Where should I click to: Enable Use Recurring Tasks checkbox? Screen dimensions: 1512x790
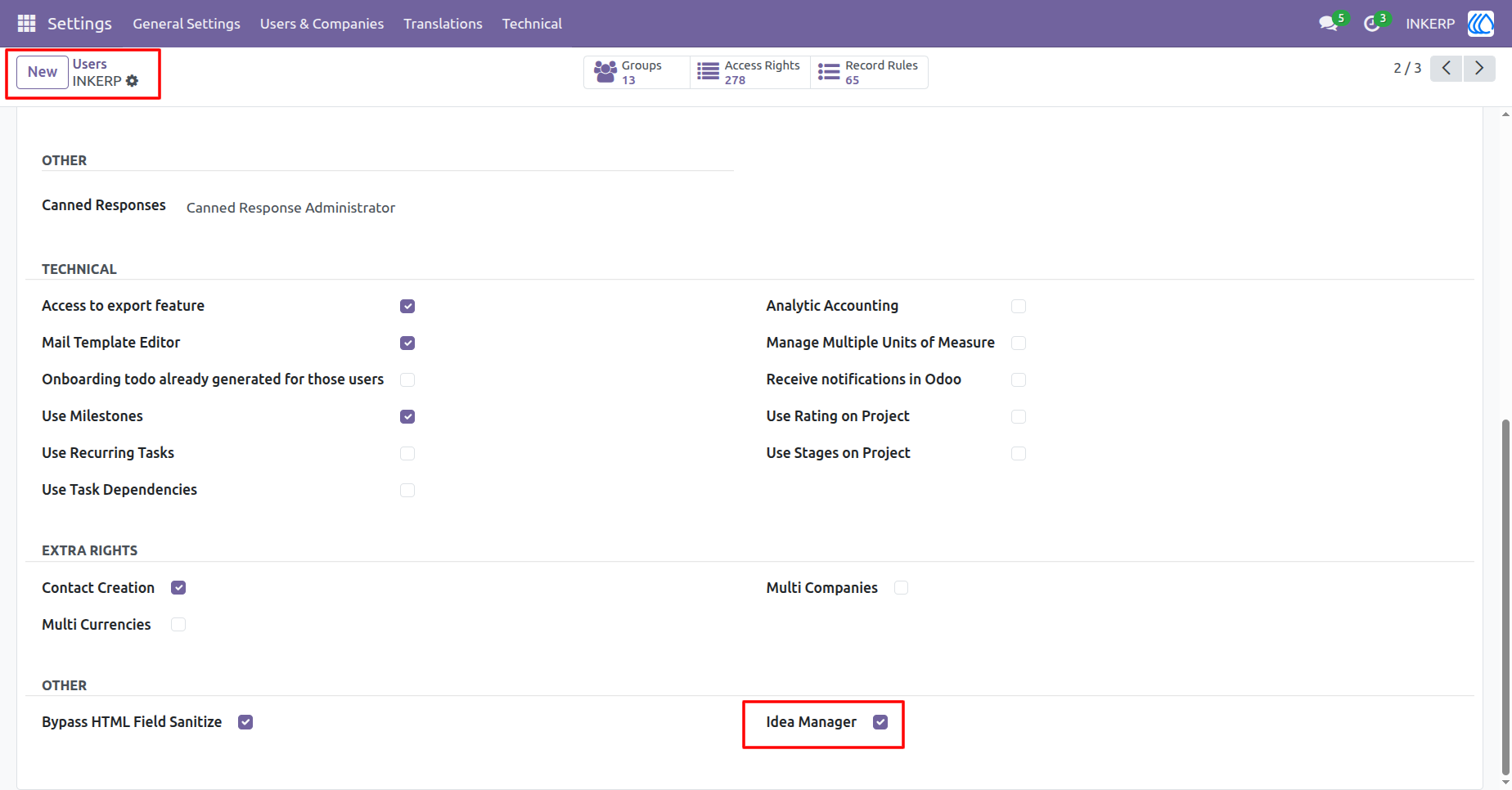(407, 453)
